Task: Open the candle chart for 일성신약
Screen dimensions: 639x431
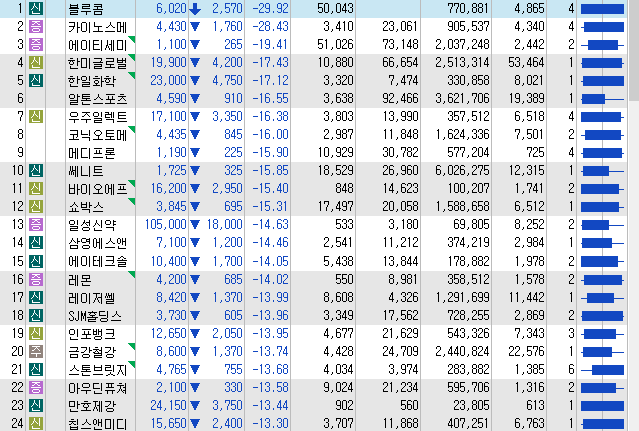Action: tap(602, 225)
